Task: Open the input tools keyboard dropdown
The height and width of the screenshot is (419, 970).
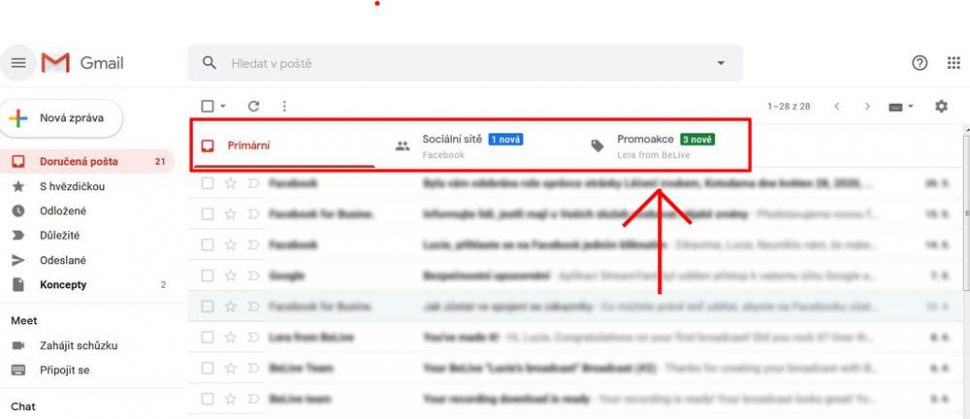Action: [x=901, y=106]
